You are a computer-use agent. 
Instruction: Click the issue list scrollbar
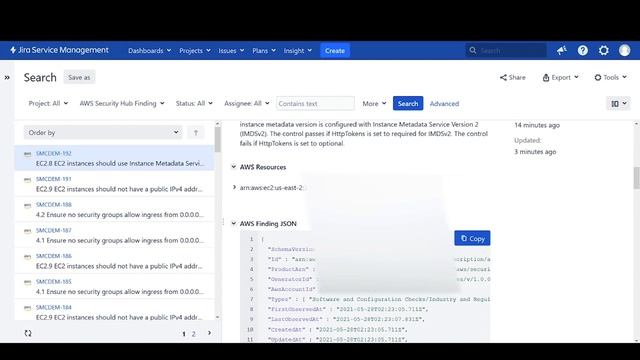tap(218, 139)
